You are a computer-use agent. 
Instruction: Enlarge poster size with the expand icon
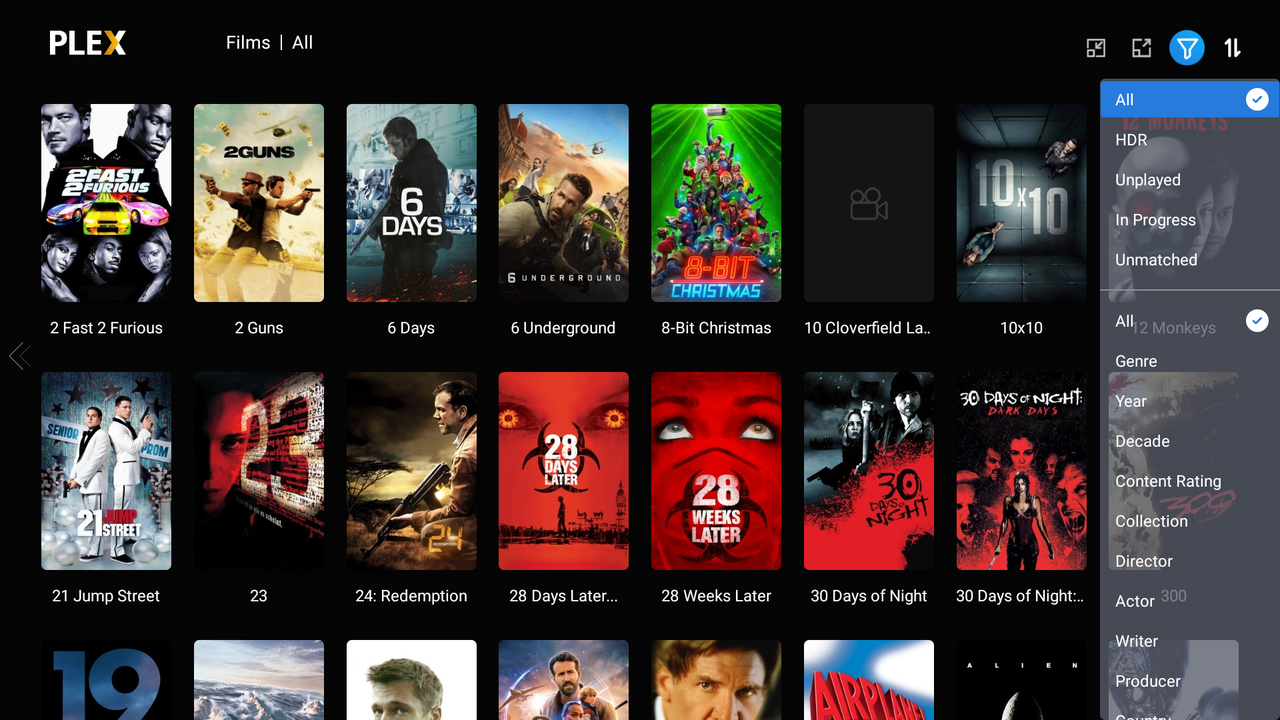click(1141, 48)
